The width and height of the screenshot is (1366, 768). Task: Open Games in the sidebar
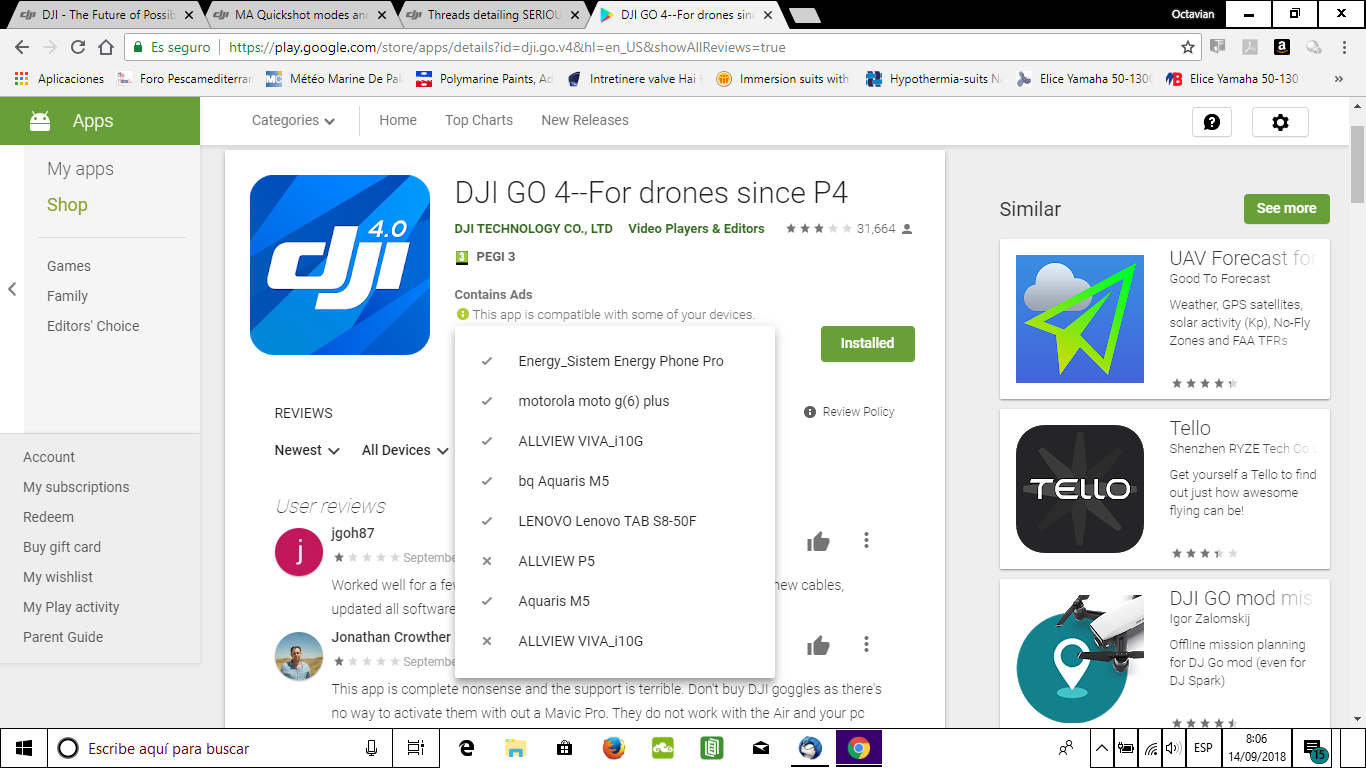tap(69, 266)
